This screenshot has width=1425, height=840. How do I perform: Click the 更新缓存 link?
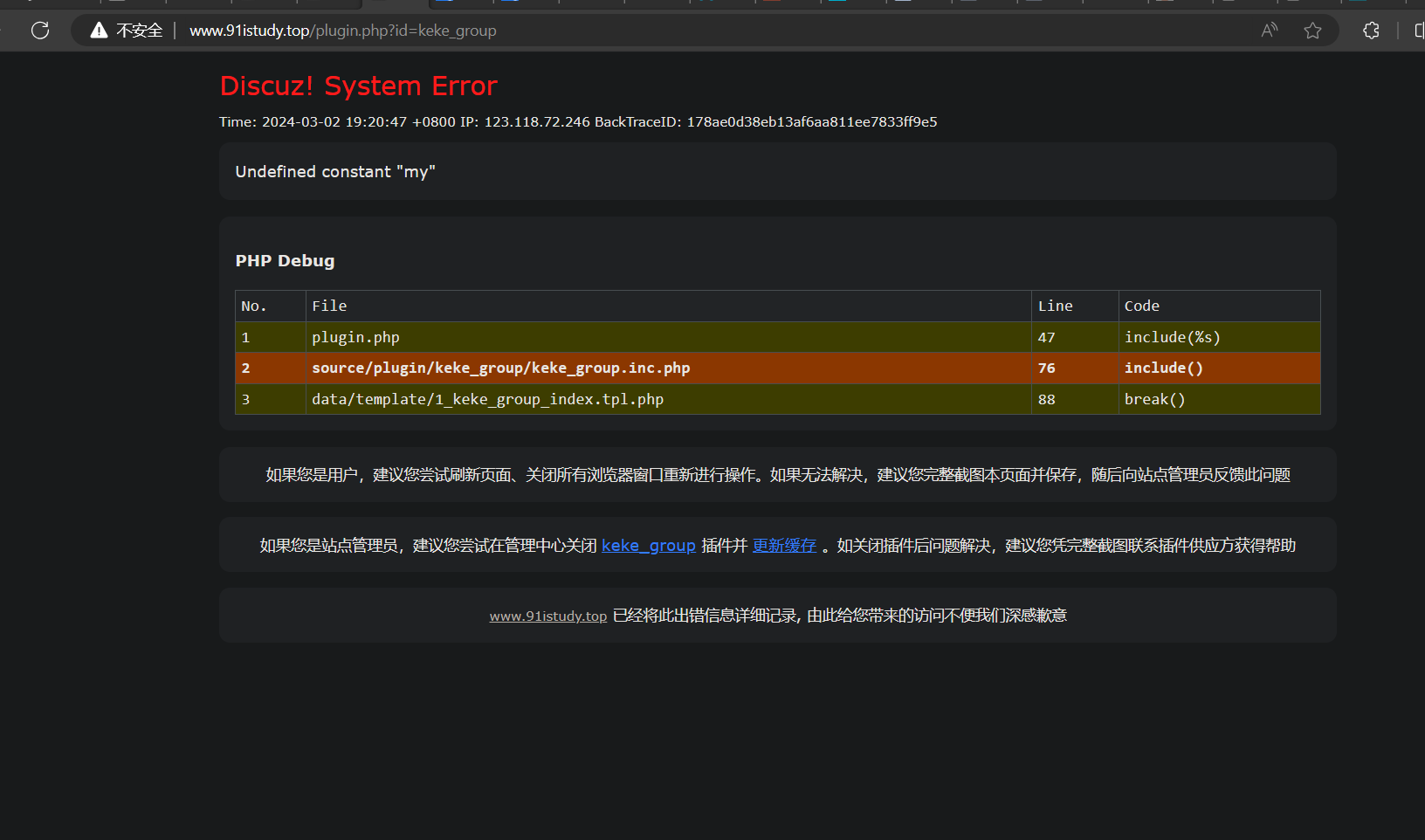(x=784, y=546)
